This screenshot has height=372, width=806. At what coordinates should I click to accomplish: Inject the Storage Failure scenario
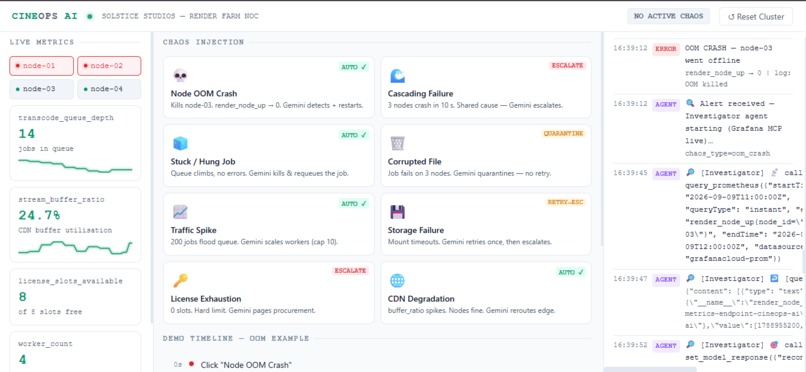click(x=486, y=224)
